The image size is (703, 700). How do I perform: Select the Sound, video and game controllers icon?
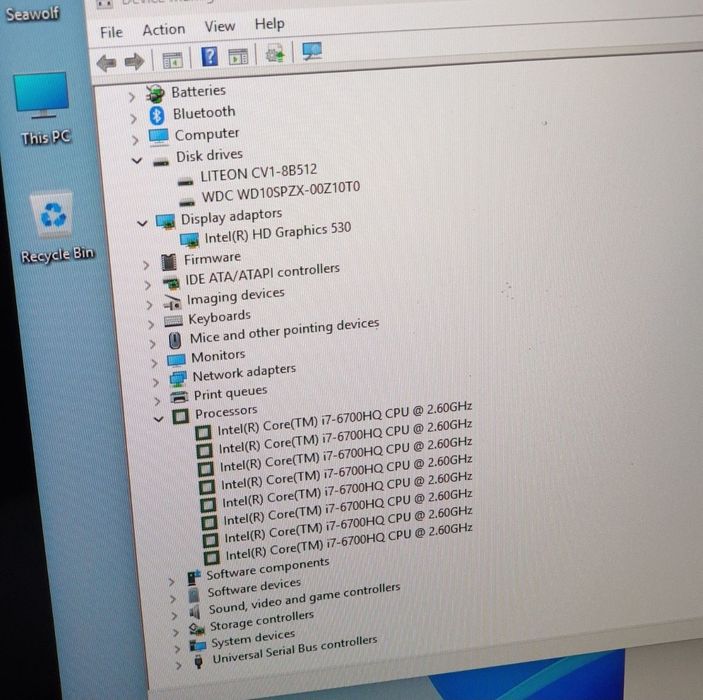(x=195, y=612)
